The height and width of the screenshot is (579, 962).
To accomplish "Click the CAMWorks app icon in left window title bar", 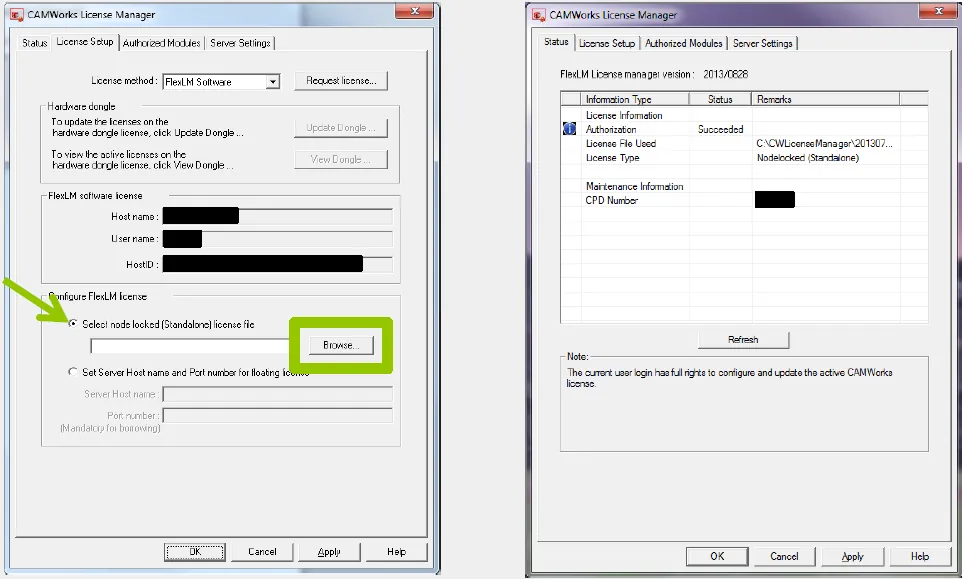I will pos(17,15).
